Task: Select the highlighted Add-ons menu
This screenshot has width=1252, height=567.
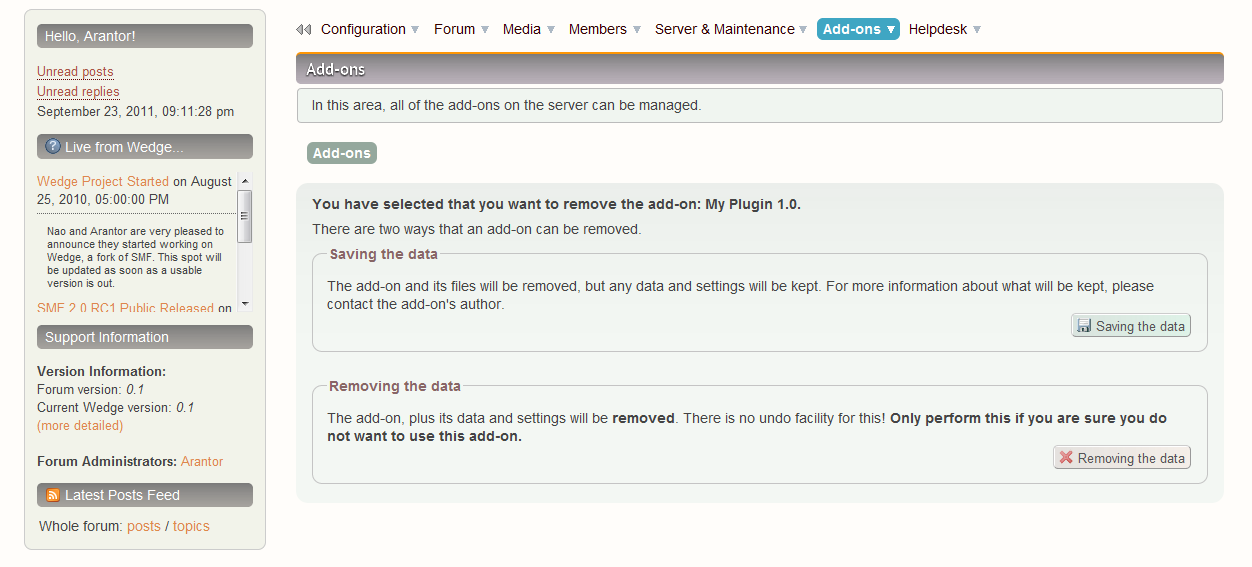Action: pyautogui.click(x=858, y=30)
